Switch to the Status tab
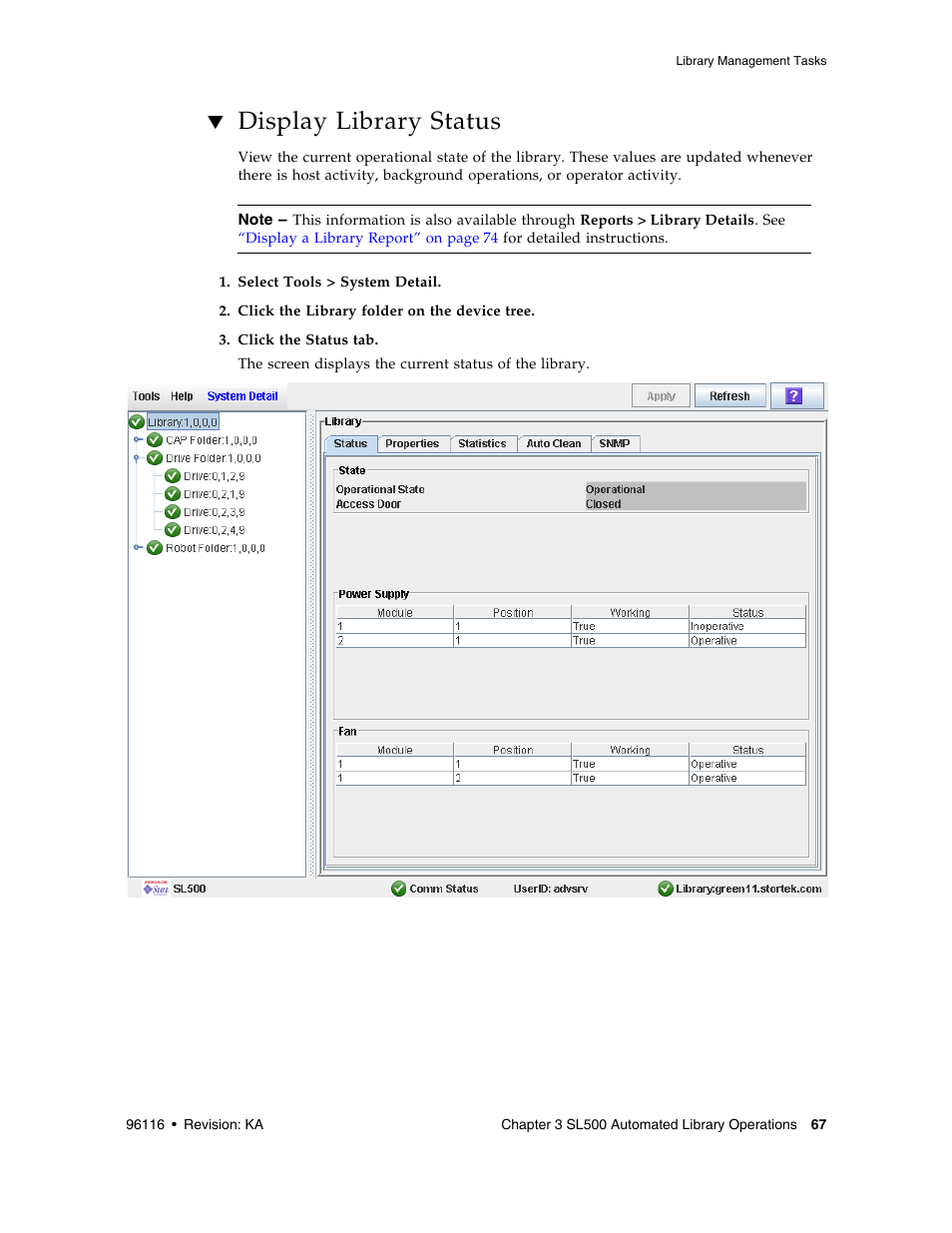 point(350,444)
